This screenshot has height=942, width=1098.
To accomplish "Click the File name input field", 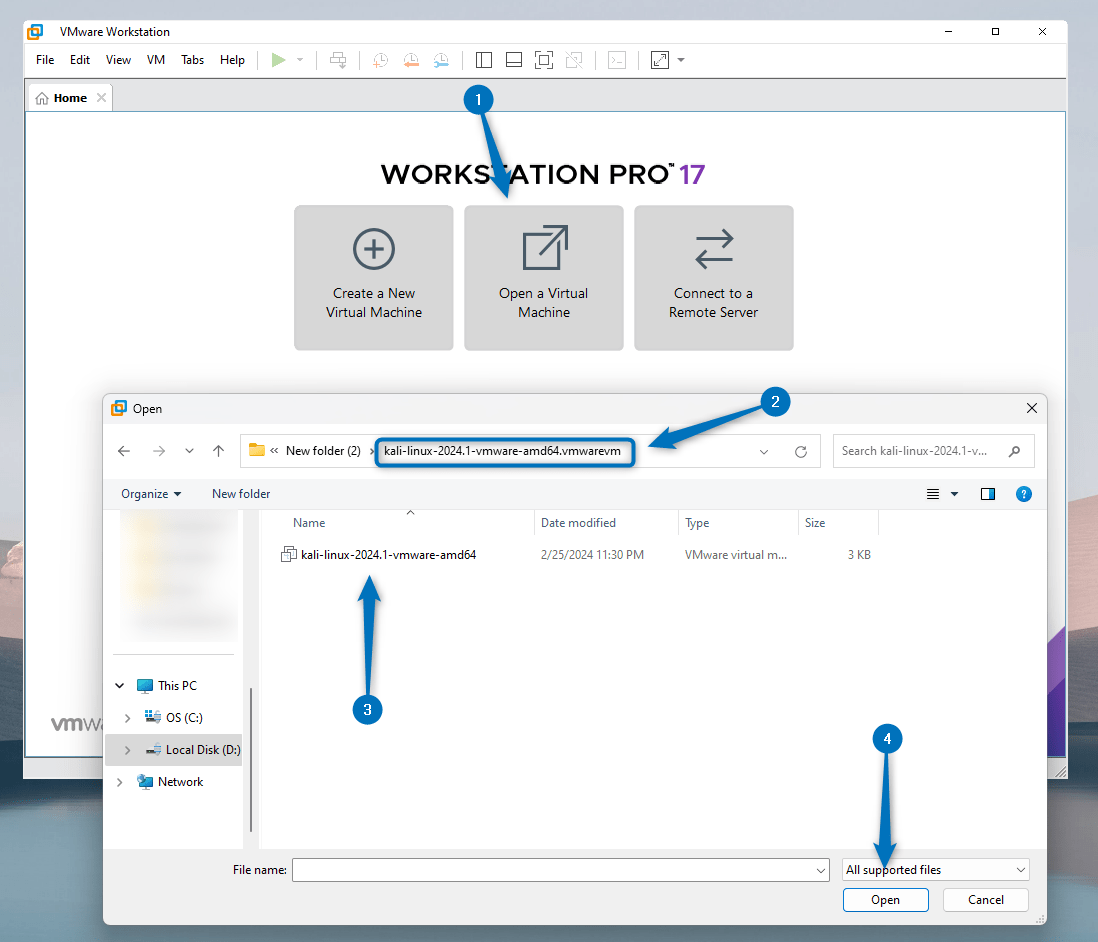I will (560, 870).
